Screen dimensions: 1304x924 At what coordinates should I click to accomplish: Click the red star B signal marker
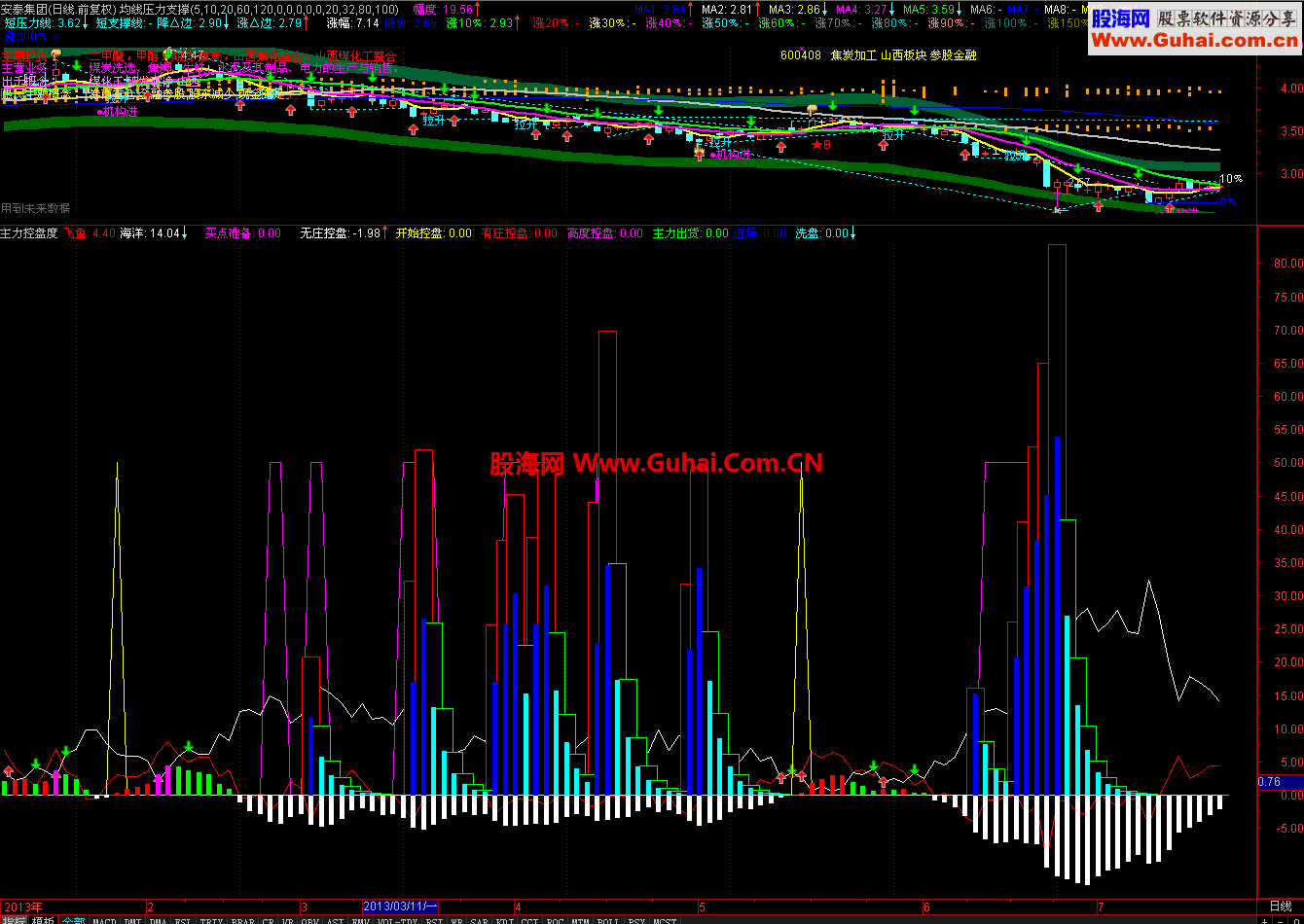click(x=821, y=144)
